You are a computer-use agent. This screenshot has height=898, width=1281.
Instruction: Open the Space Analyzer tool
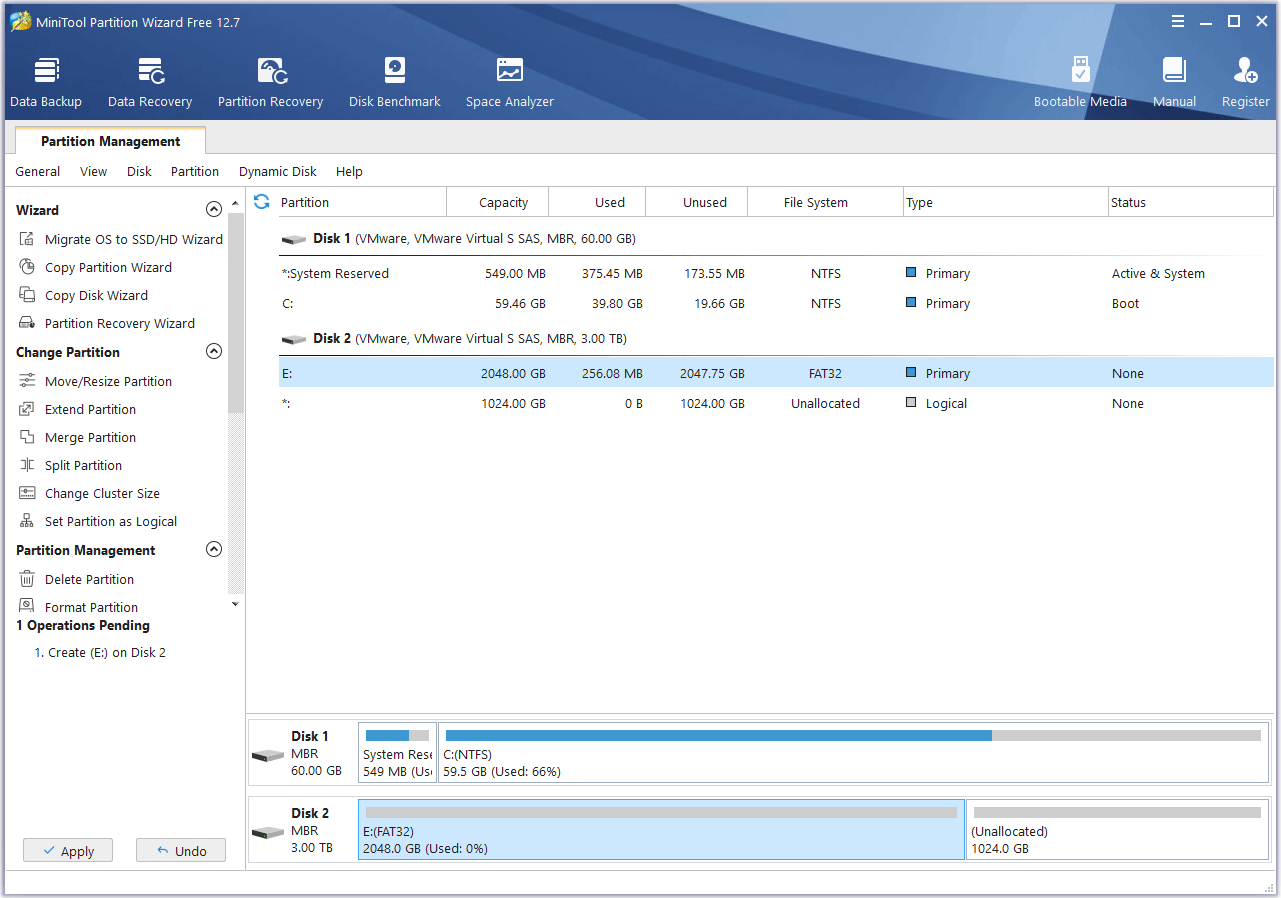click(x=510, y=83)
